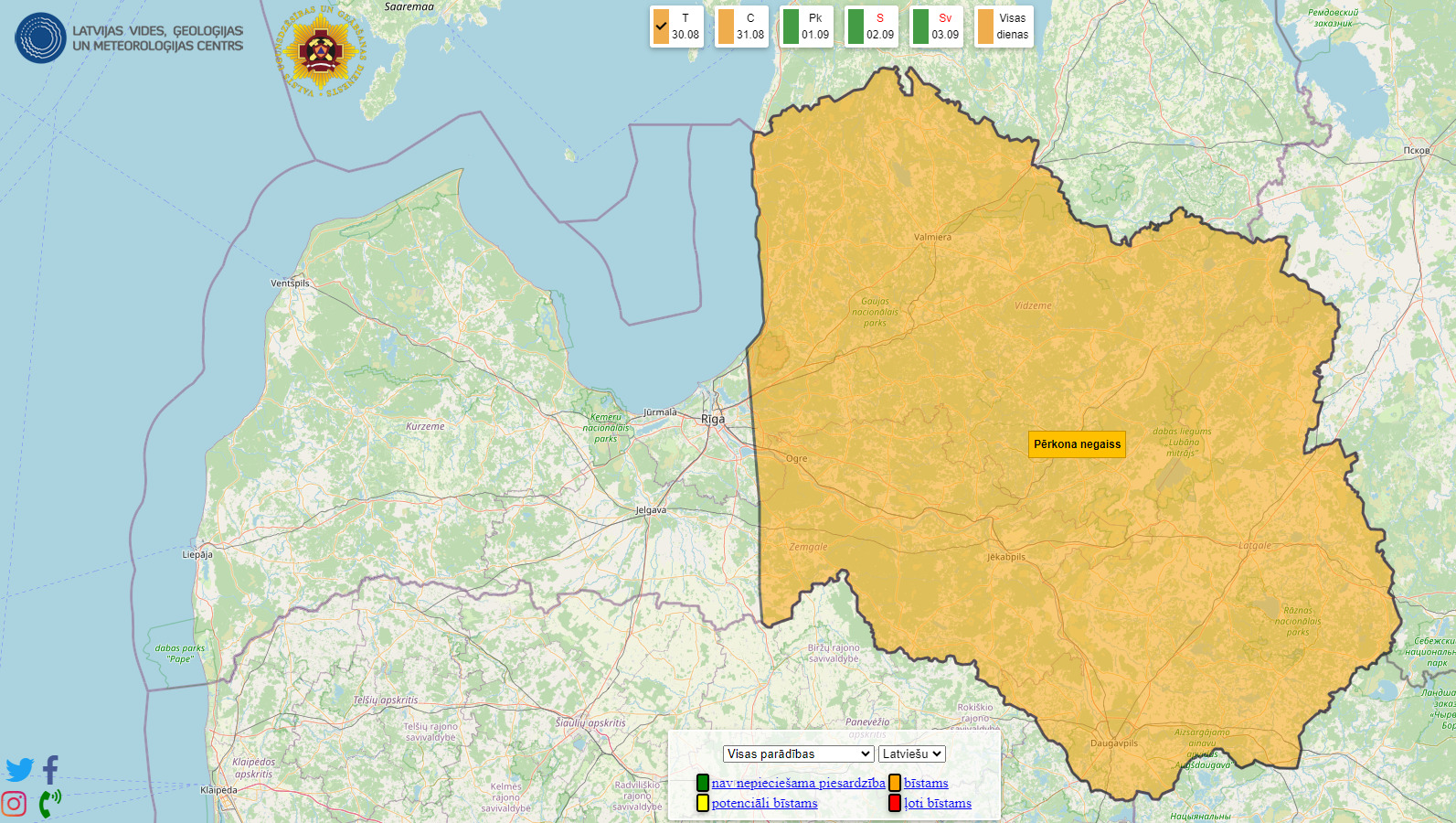
Task: Open the Twitter bird icon
Action: [19, 770]
